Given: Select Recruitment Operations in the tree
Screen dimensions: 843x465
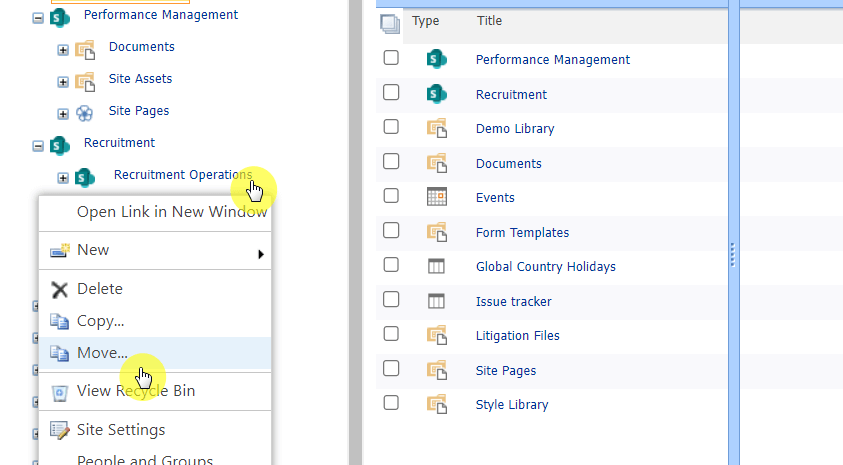Looking at the screenshot, I should [183, 175].
